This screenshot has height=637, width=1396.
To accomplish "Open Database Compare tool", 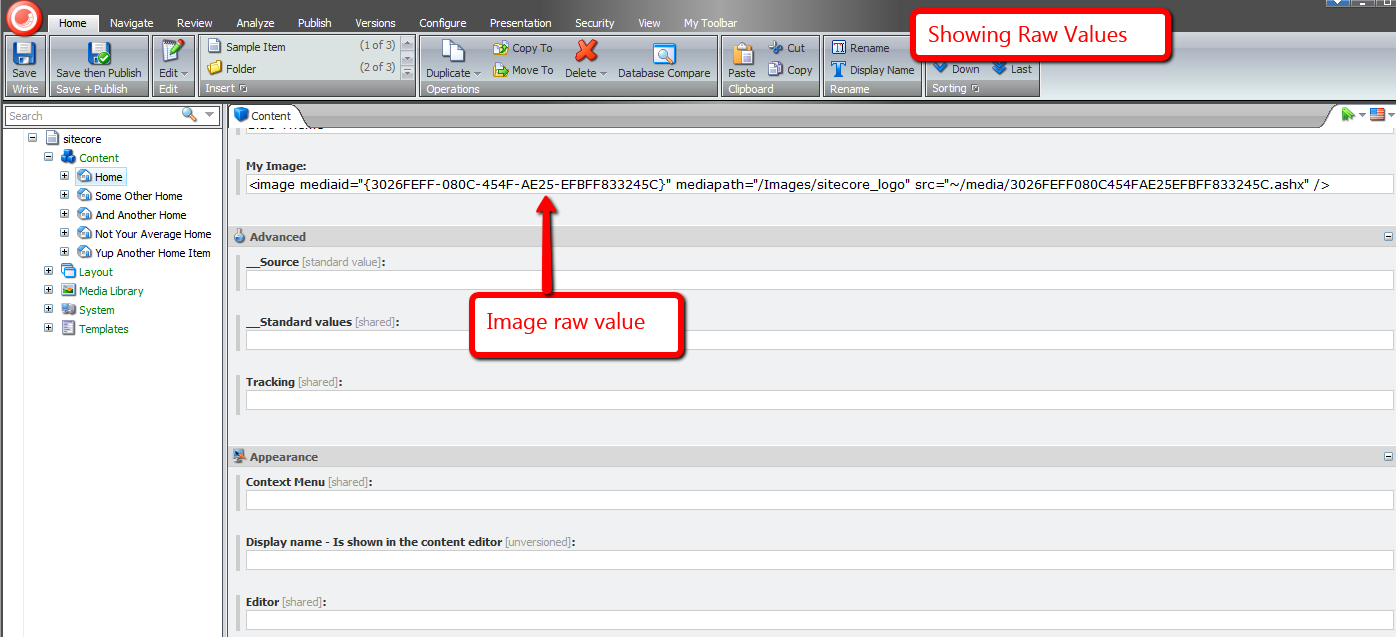I will pos(664,54).
